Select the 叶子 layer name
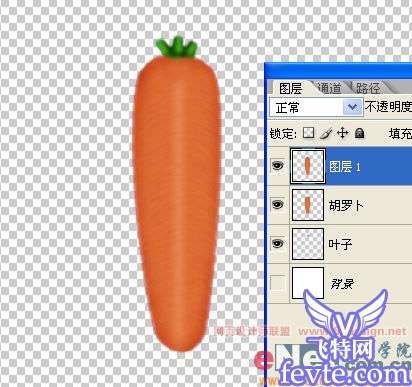This screenshot has height=387, width=412. point(340,244)
